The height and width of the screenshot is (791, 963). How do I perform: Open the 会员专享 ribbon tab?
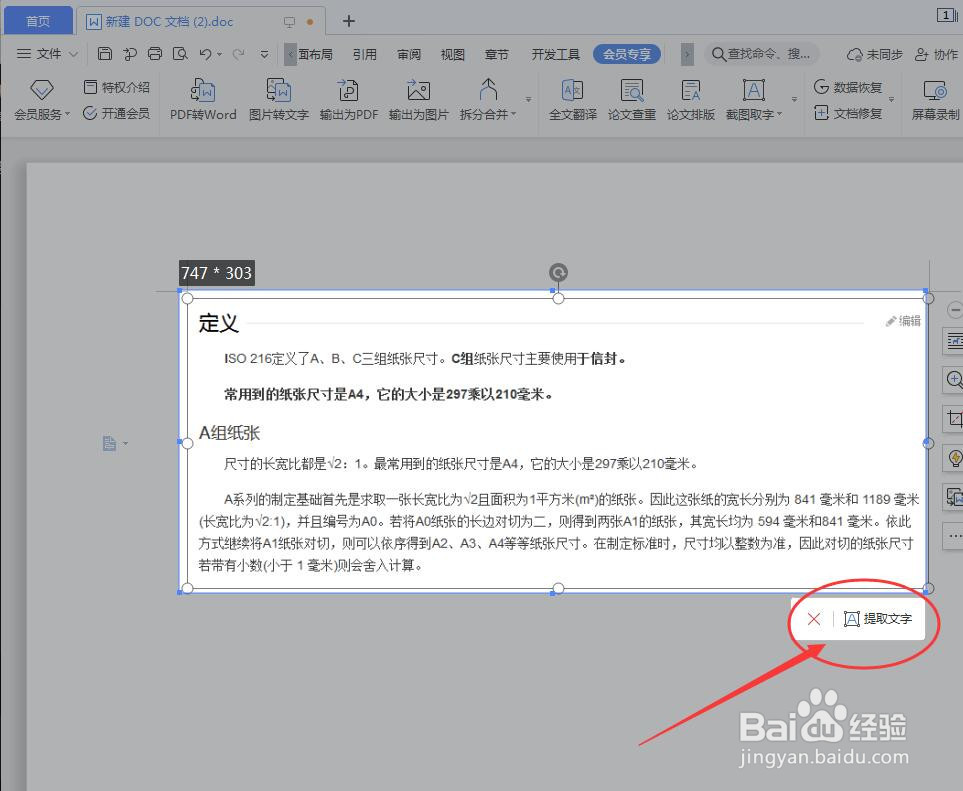pos(627,54)
